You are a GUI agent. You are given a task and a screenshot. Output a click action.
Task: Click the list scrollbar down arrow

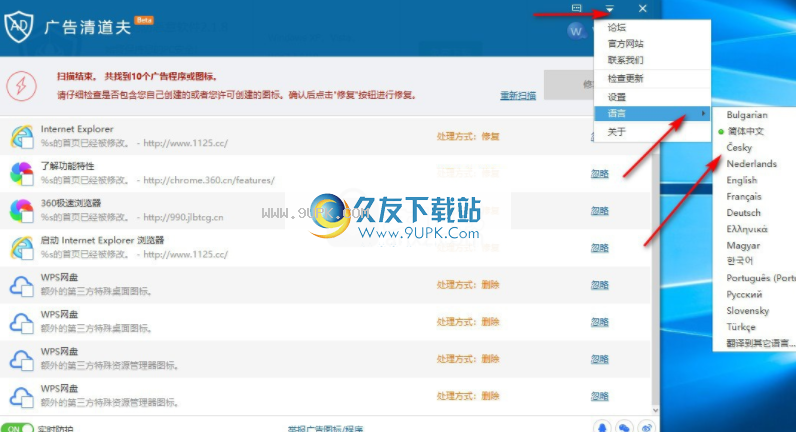click(x=655, y=410)
